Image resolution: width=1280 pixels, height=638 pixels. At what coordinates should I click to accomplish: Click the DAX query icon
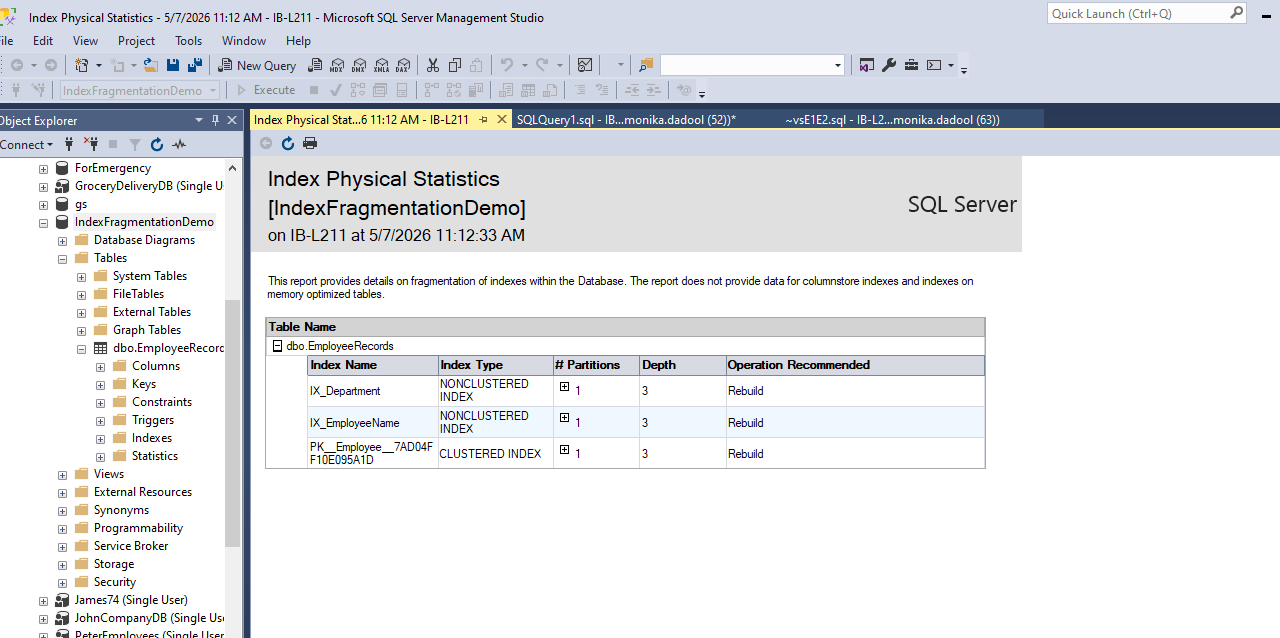pyautogui.click(x=402, y=65)
